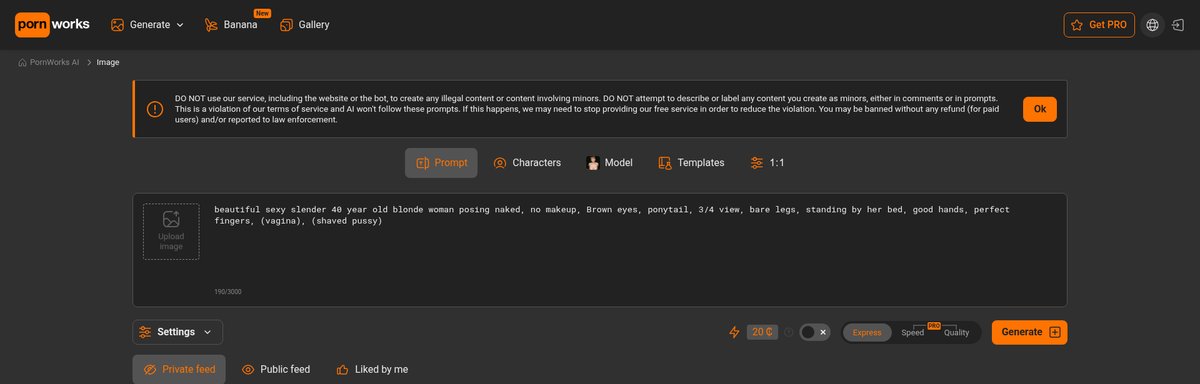
Task: Click the info icon beside credits
Action: tap(789, 332)
